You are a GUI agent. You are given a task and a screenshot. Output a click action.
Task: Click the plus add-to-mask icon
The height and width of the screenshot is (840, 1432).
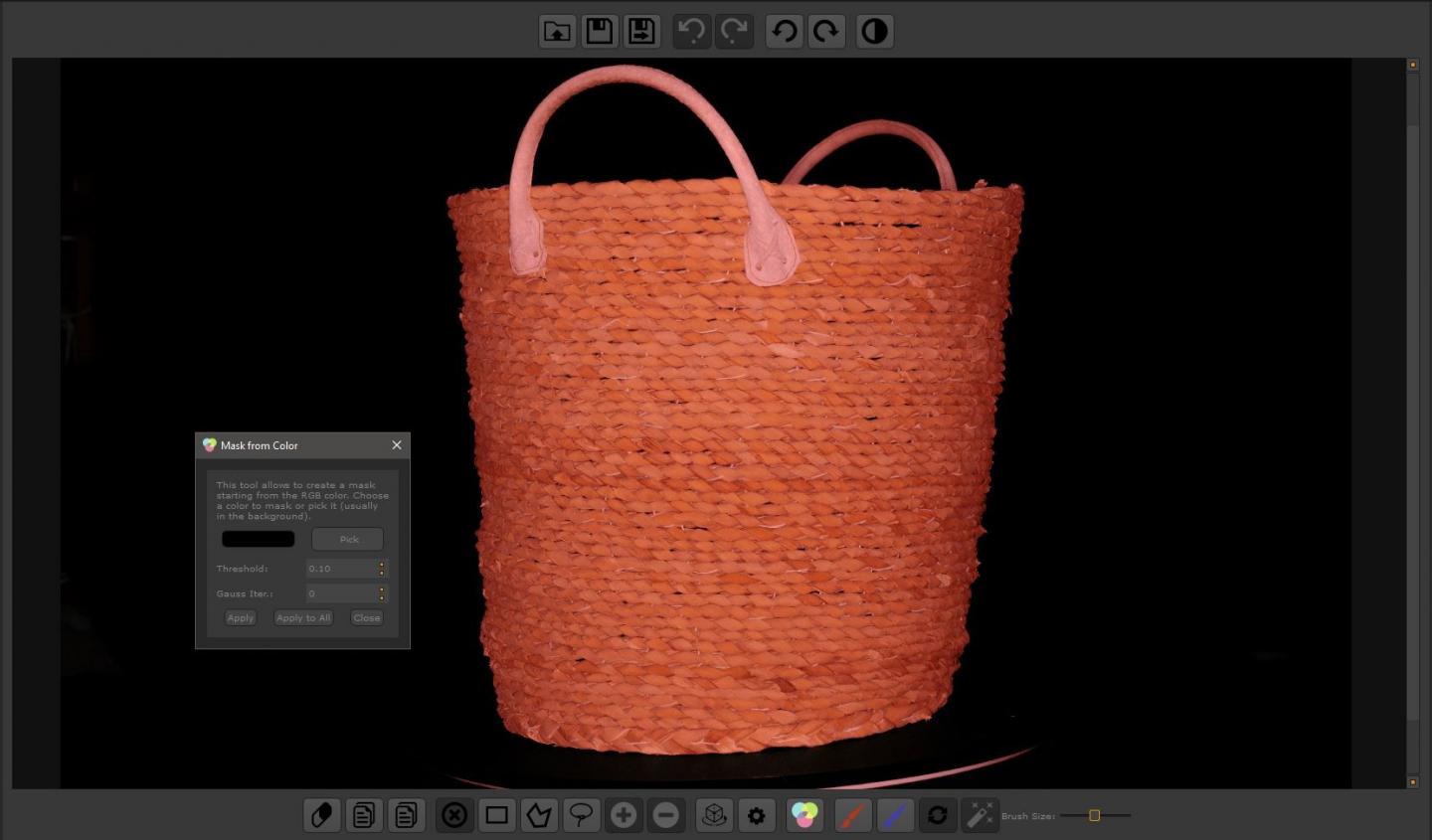click(624, 815)
